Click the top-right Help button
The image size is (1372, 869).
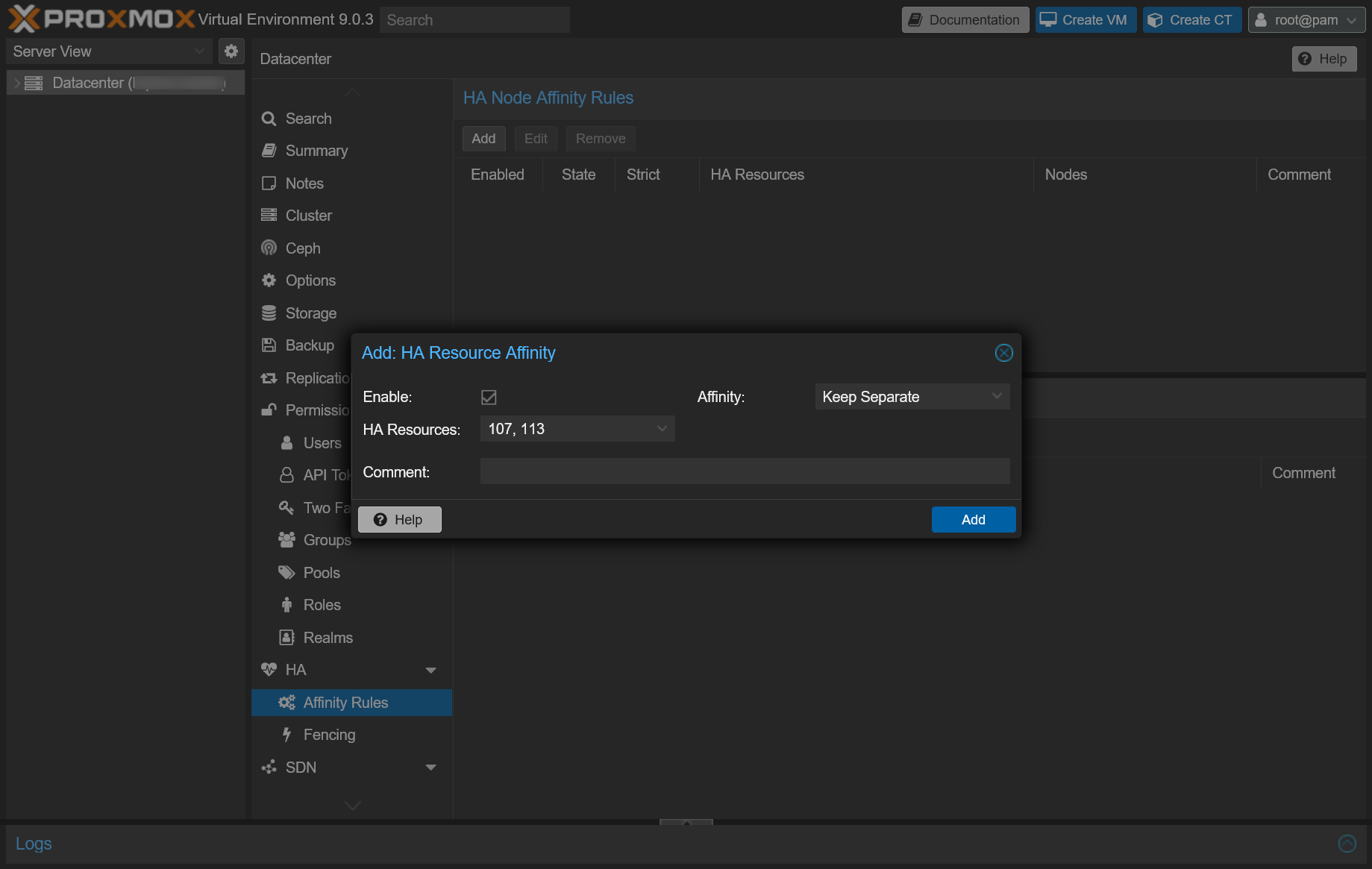click(1324, 59)
